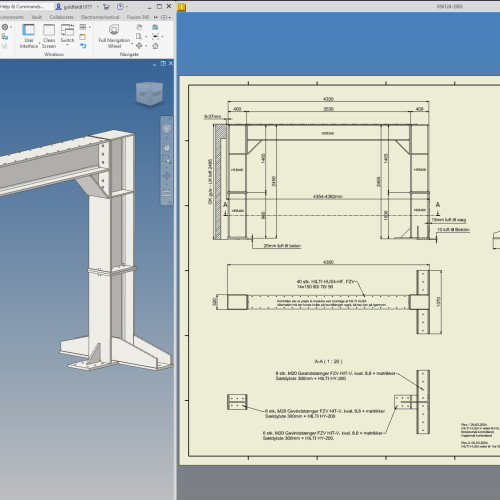Image resolution: width=500 pixels, height=500 pixels.
Task: Click the tree/browser icon at ribbon left edge
Action: tap(5, 36)
